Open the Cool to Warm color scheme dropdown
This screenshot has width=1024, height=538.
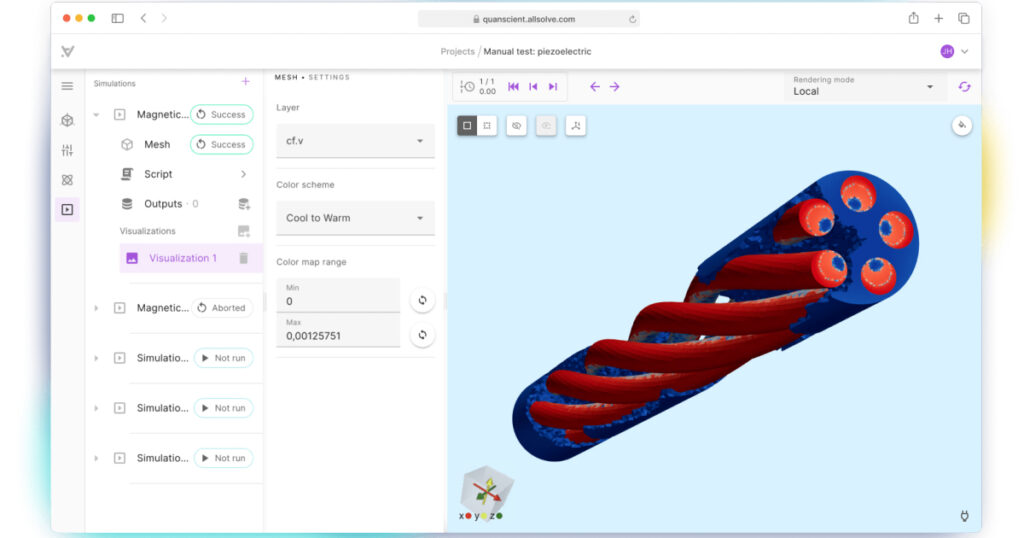click(355, 218)
